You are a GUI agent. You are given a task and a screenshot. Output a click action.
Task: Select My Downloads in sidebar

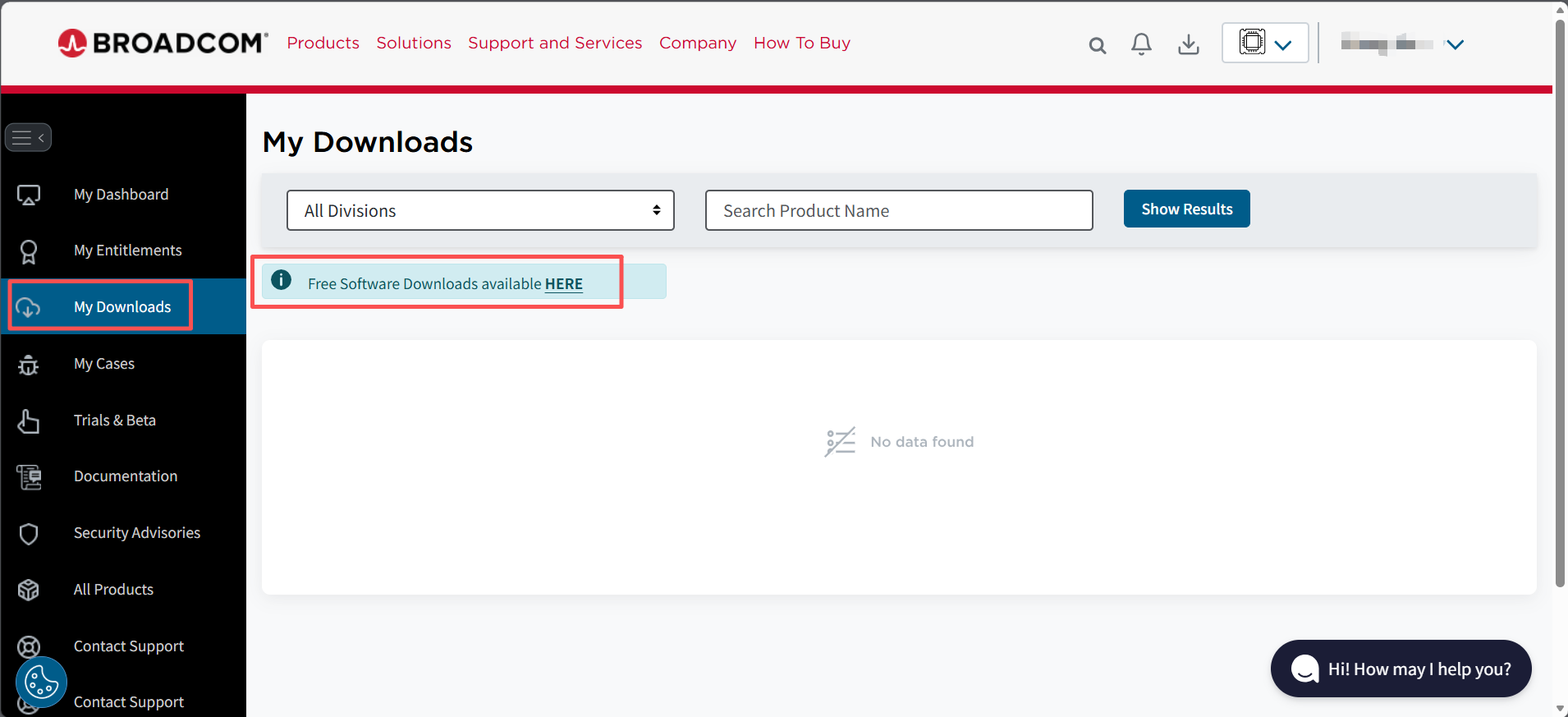(x=122, y=307)
